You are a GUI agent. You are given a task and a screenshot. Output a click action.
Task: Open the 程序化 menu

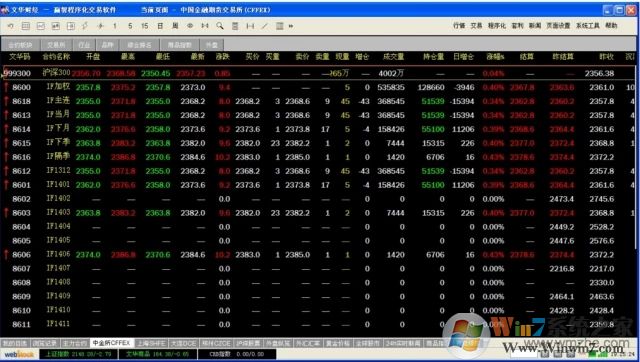(497, 26)
